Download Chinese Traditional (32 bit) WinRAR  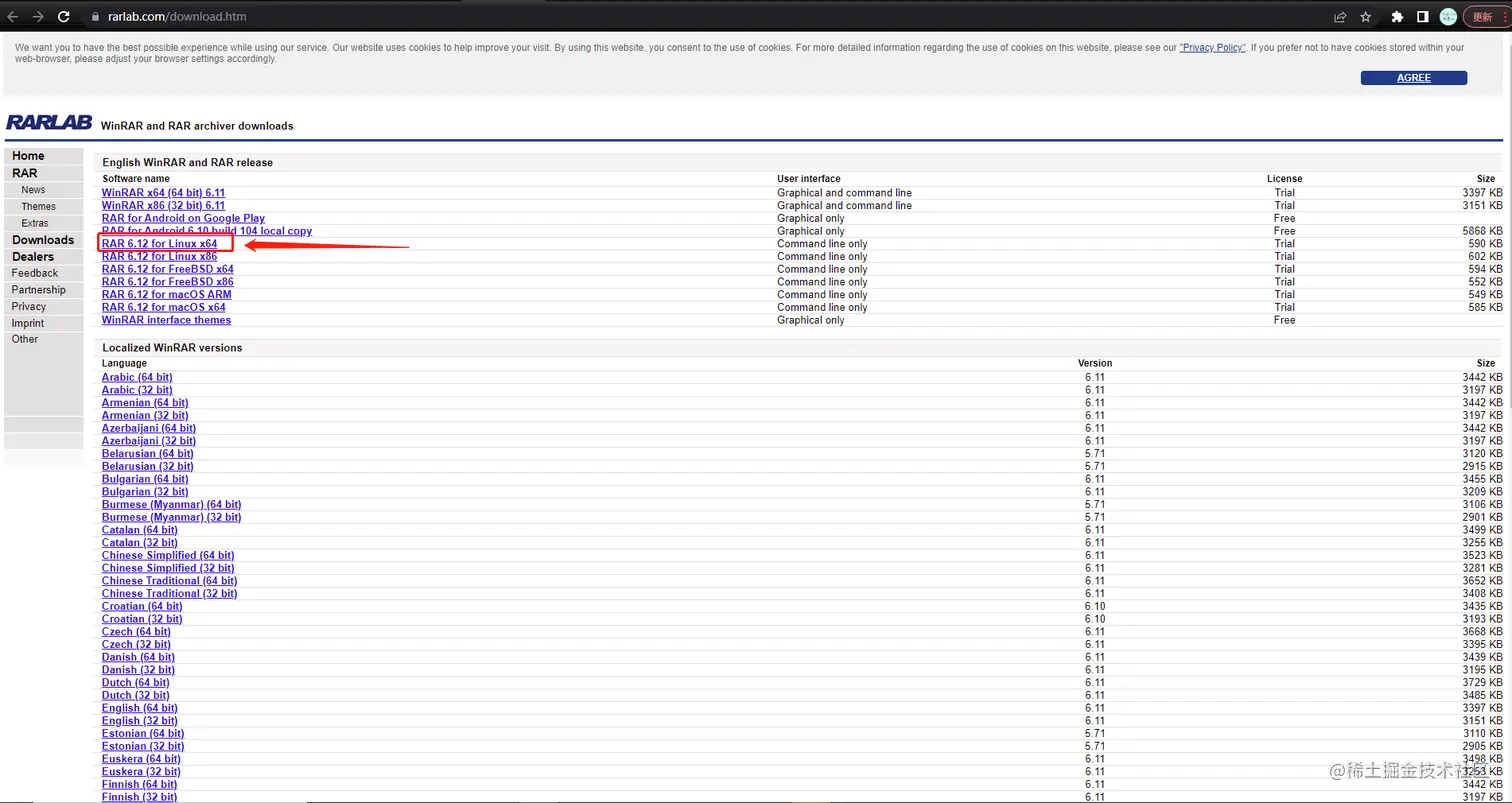click(169, 593)
